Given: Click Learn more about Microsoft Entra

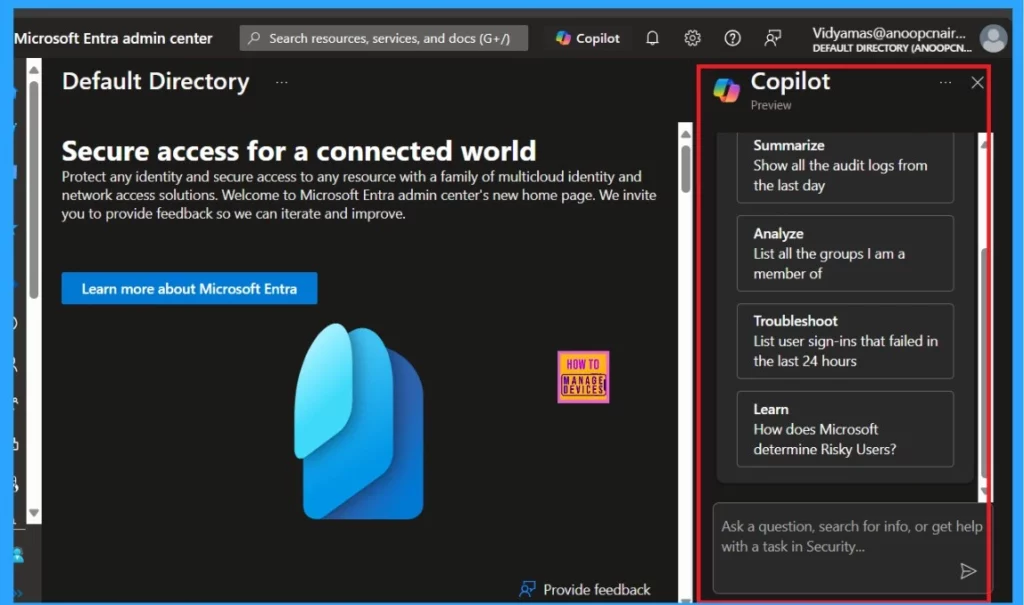Looking at the screenshot, I should [189, 289].
